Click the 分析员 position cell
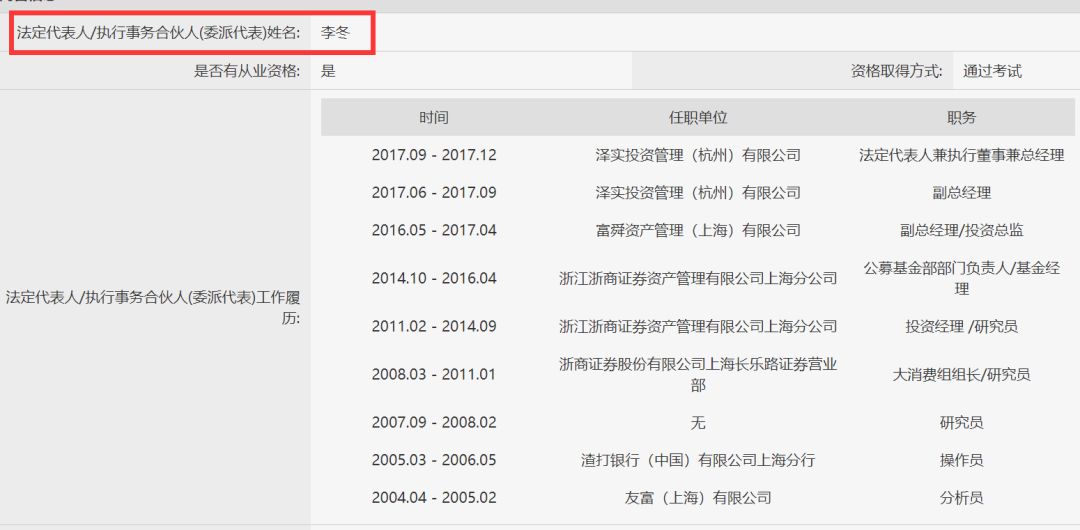 point(962,497)
